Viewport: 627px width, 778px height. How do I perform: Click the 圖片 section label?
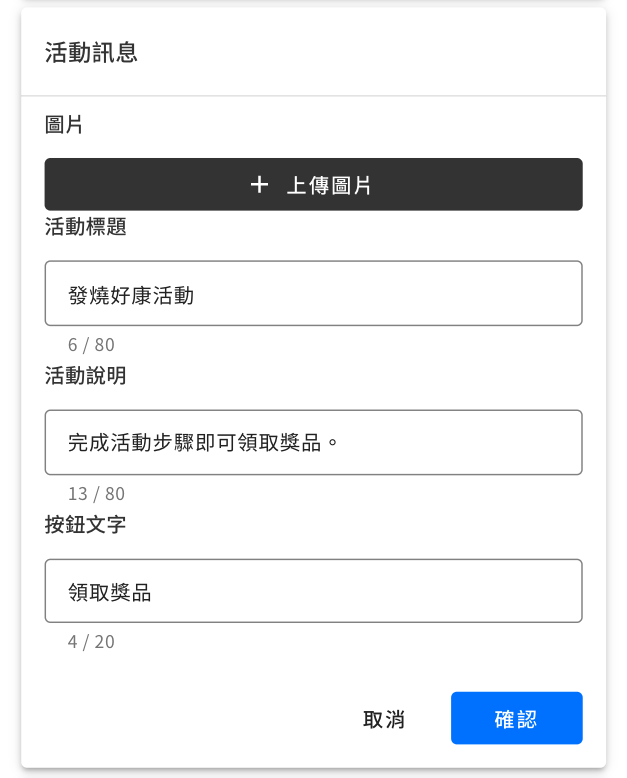pyautogui.click(x=64, y=125)
